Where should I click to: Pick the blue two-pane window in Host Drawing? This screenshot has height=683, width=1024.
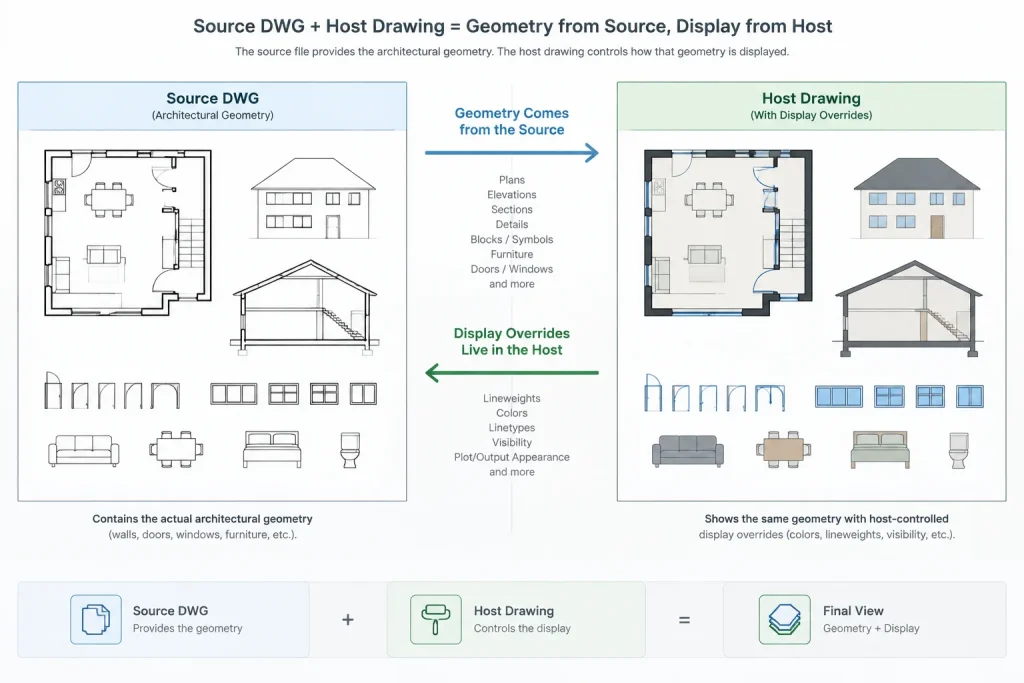[970, 396]
